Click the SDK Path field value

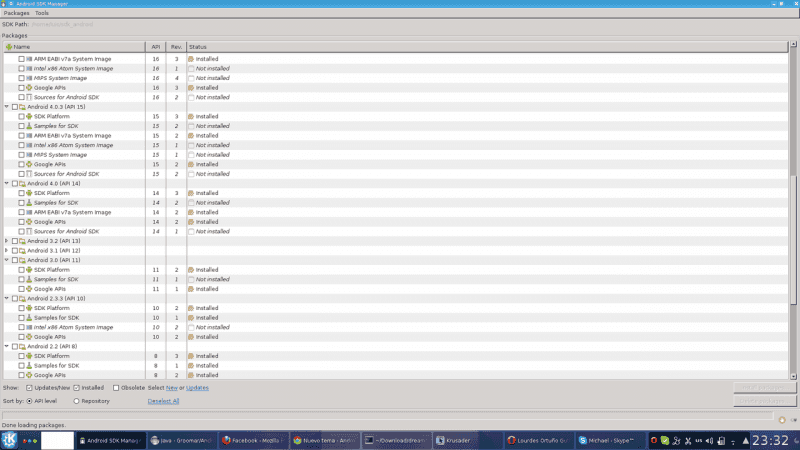62,24
